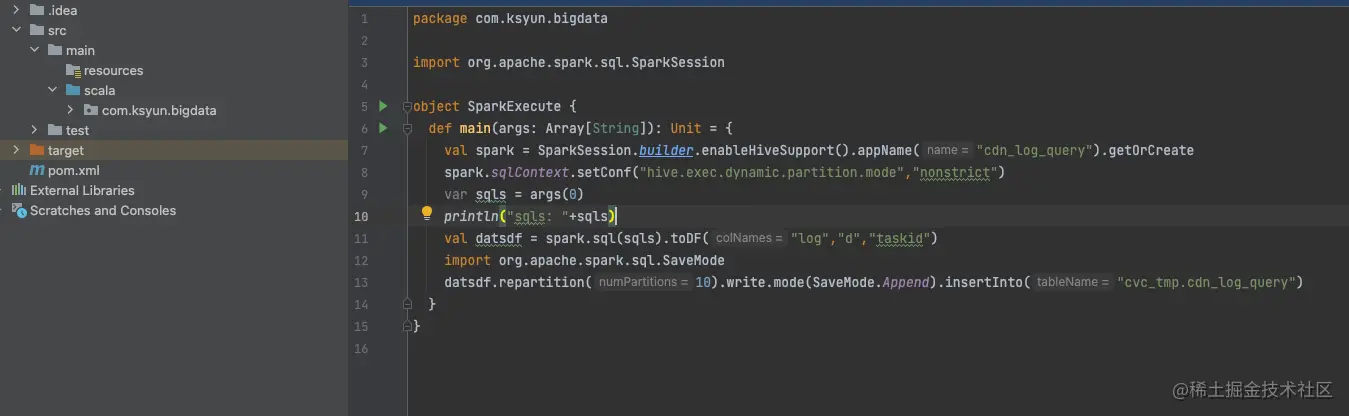Click line number 16 in the gutter
Viewport: 1349px width, 416px height.
[x=362, y=348]
